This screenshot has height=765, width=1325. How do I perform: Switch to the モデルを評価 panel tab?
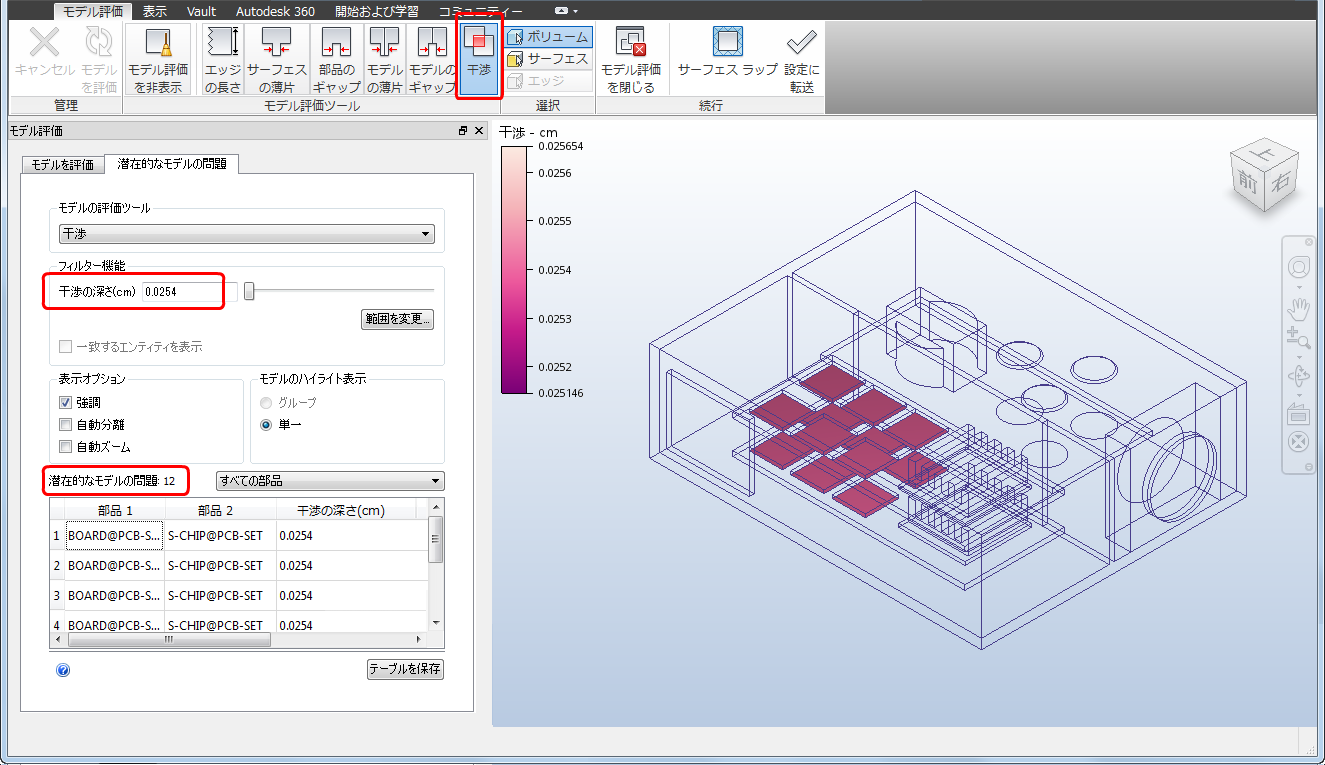coord(63,165)
